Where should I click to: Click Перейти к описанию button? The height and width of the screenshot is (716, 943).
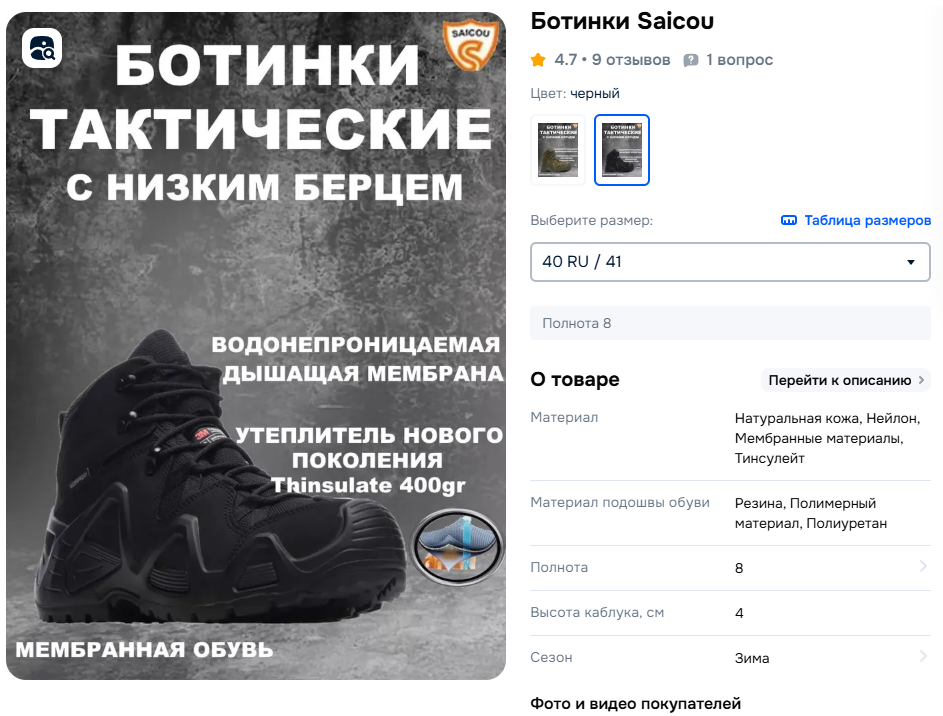(846, 380)
